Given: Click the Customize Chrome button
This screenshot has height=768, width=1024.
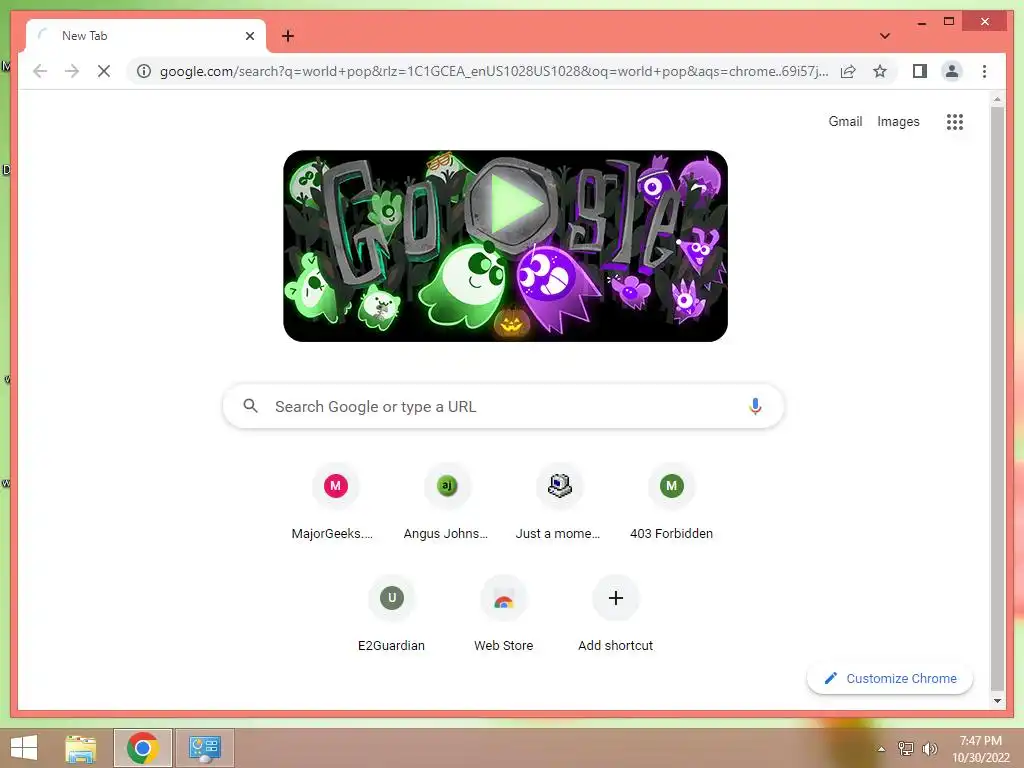Looking at the screenshot, I should (889, 679).
